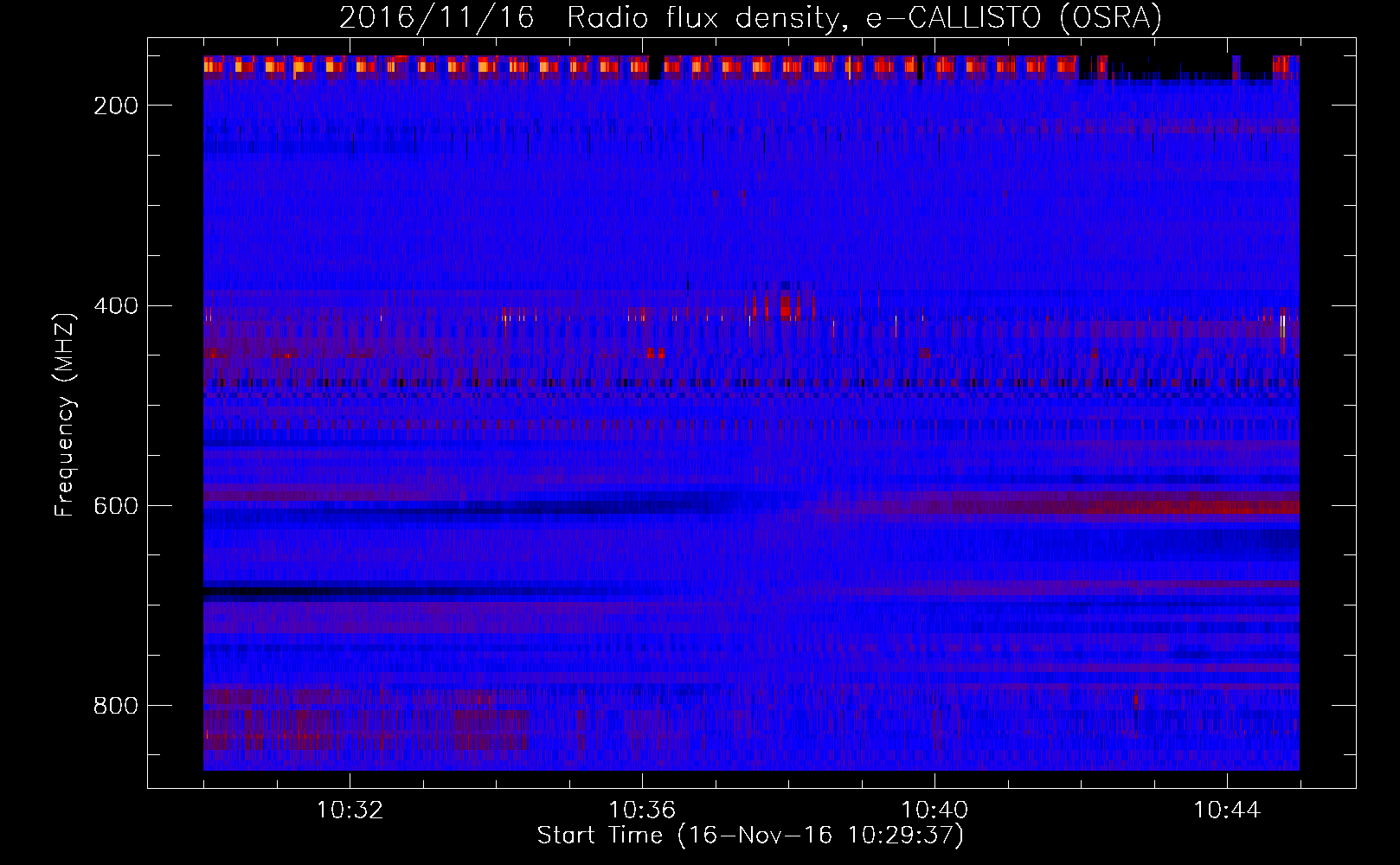The image size is (1400, 865).
Task: Select the 'Start Time (16-Nov-16 10:29:37)' label
Action: pyautogui.click(x=750, y=836)
